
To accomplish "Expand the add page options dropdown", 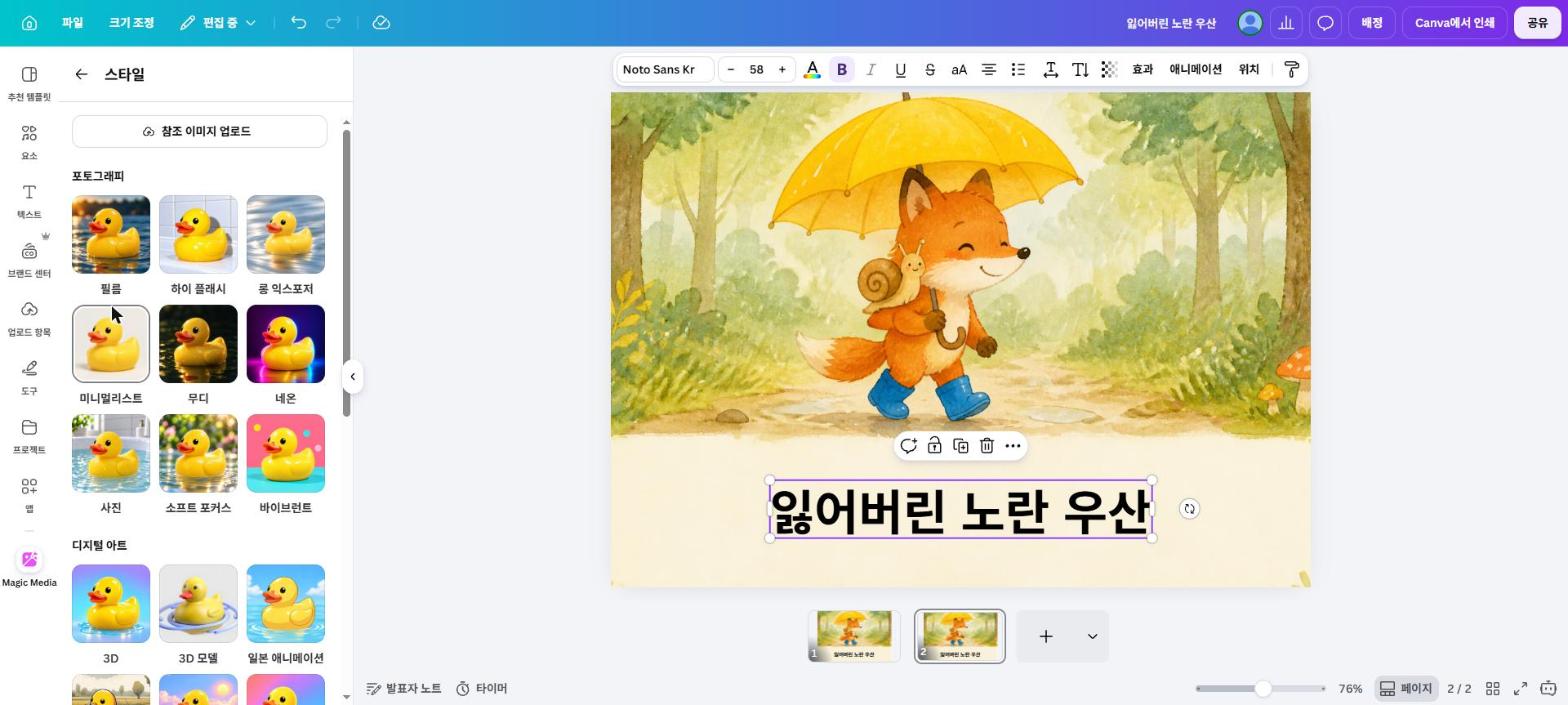I will [1092, 636].
